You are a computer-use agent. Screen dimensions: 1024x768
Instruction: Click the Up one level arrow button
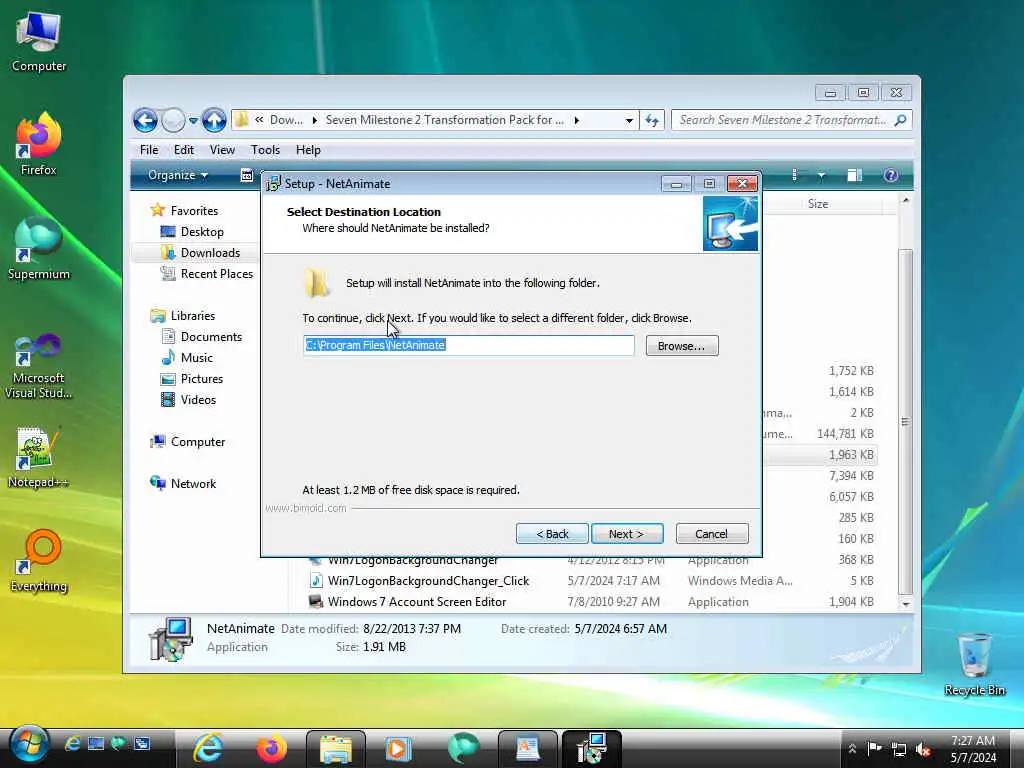(214, 120)
